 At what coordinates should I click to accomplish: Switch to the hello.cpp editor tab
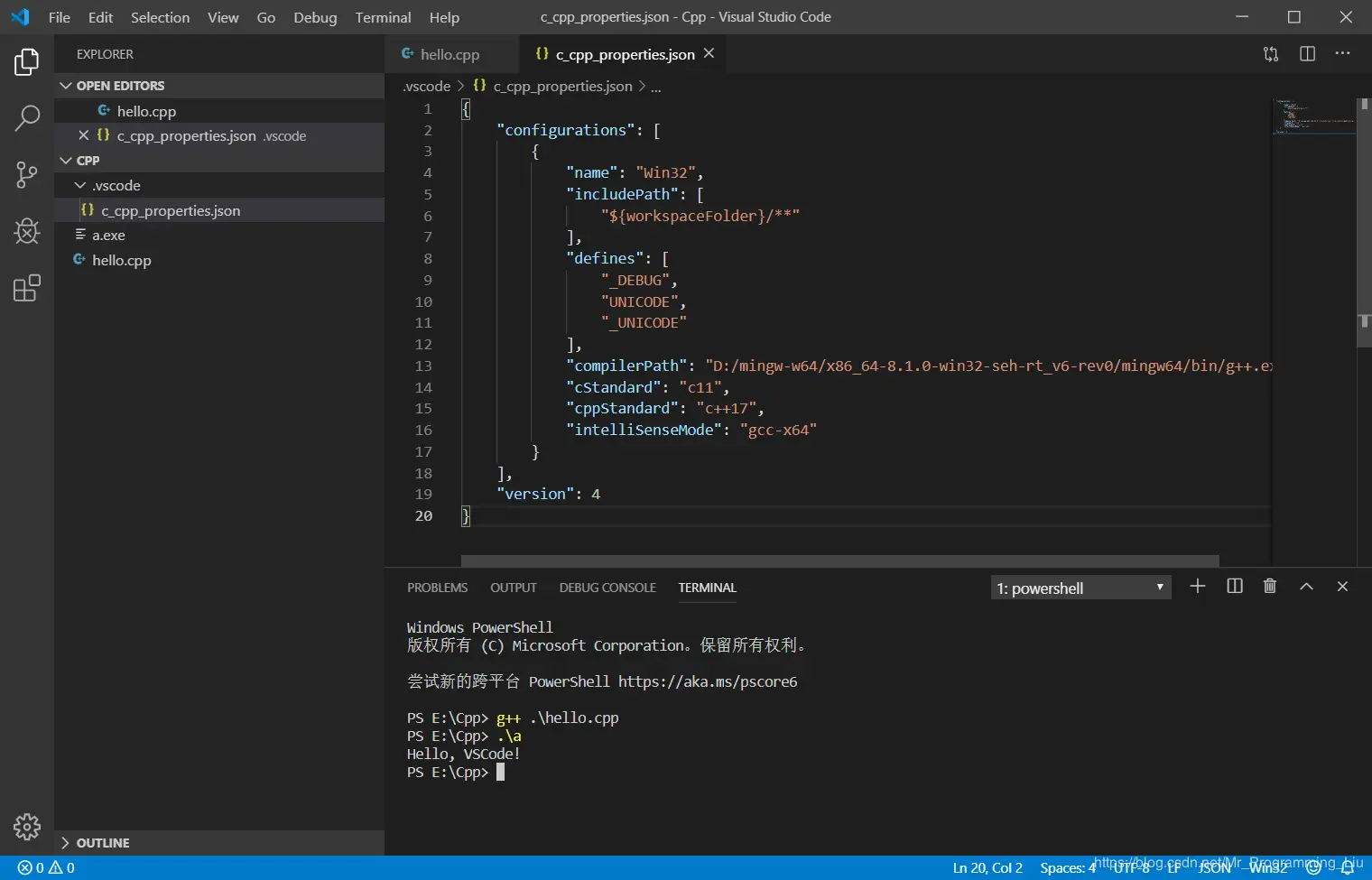coord(451,54)
